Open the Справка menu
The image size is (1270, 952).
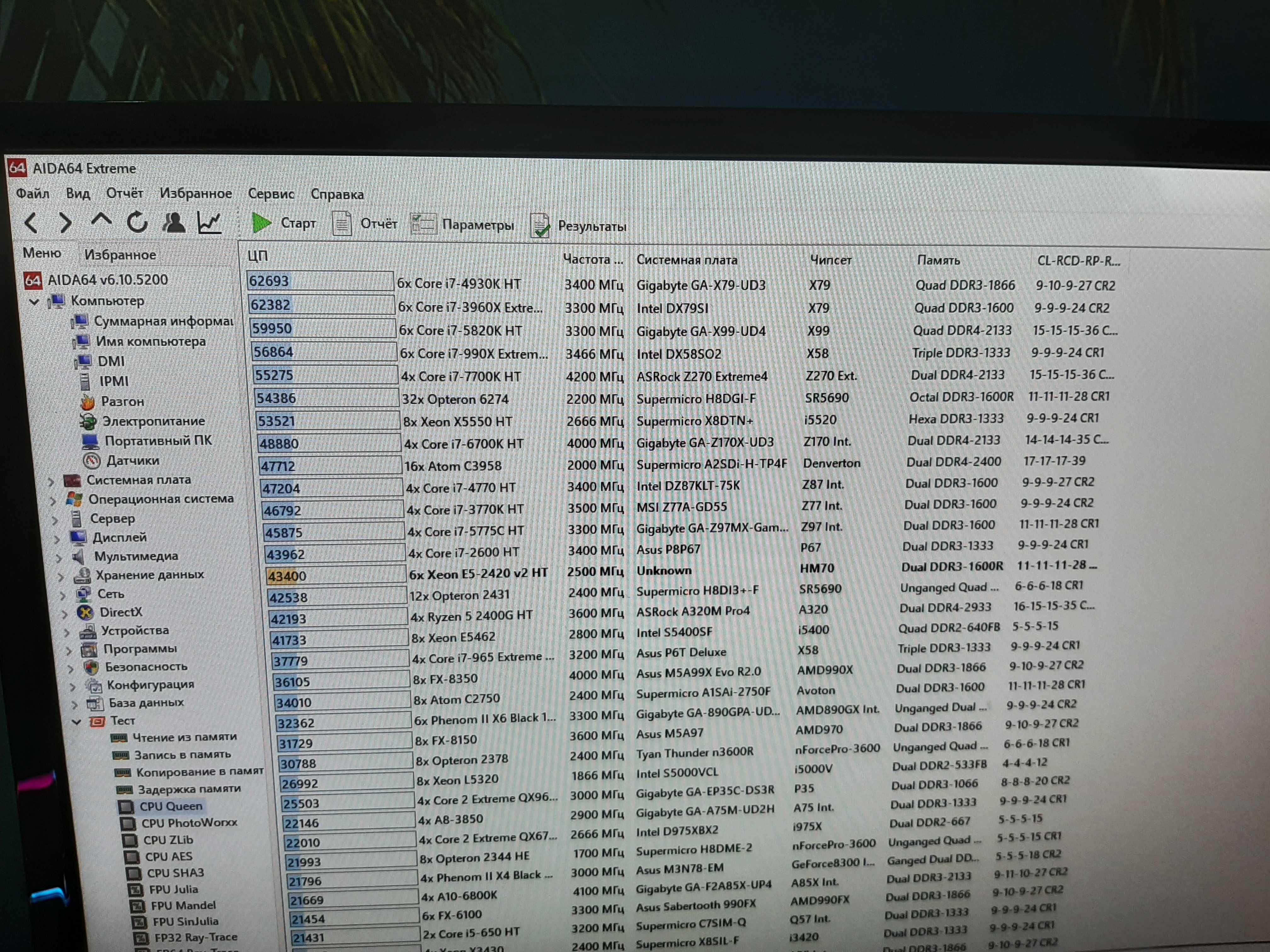tap(337, 195)
